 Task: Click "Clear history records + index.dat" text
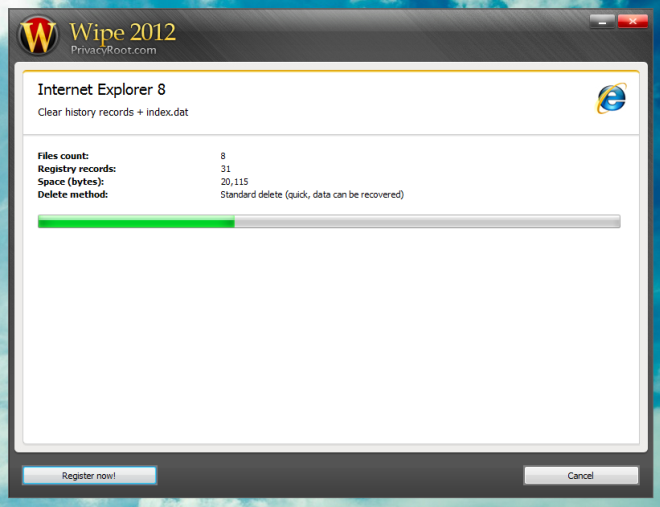pyautogui.click(x=113, y=112)
